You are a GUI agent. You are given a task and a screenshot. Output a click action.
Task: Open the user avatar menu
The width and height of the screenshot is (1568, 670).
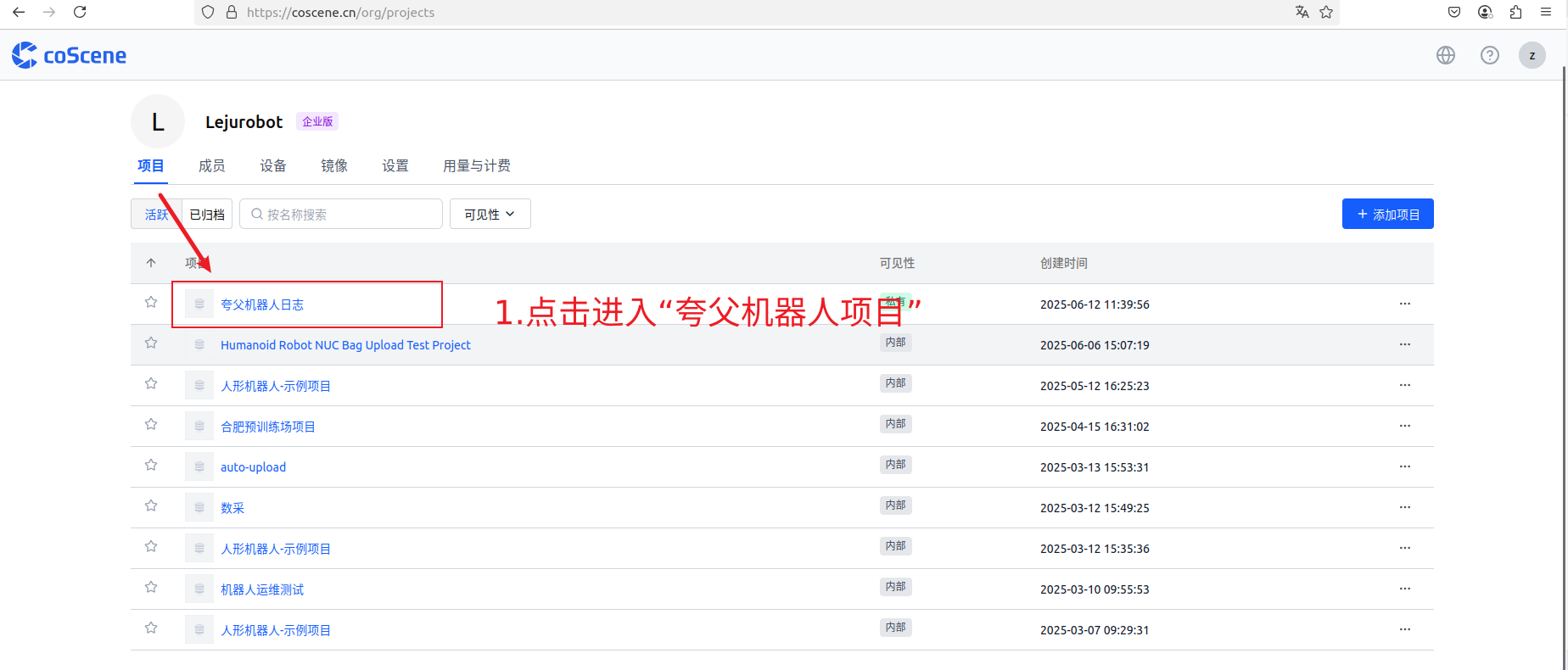1532,55
